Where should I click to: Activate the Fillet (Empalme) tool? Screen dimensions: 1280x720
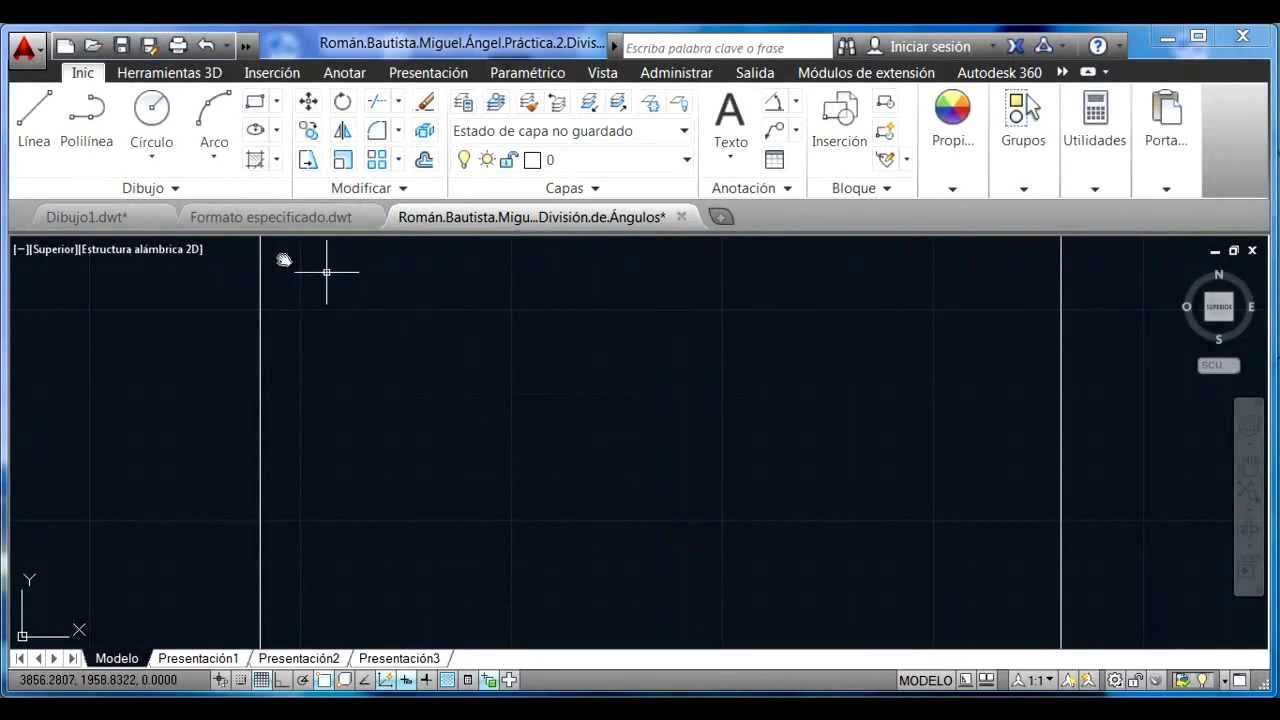376,131
